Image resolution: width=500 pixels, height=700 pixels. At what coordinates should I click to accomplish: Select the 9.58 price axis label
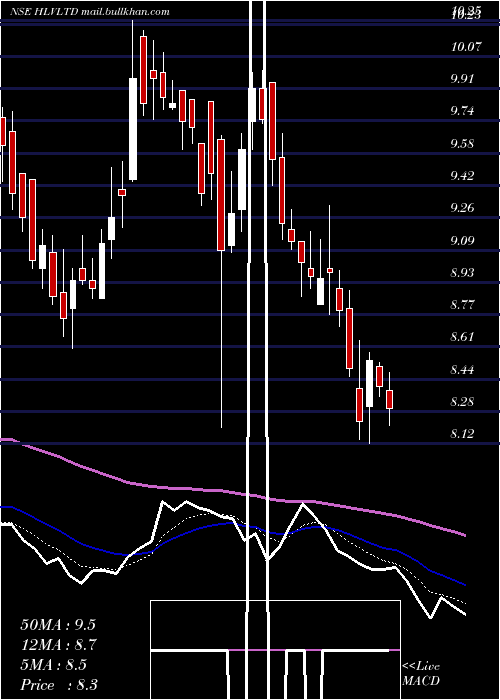(462, 143)
